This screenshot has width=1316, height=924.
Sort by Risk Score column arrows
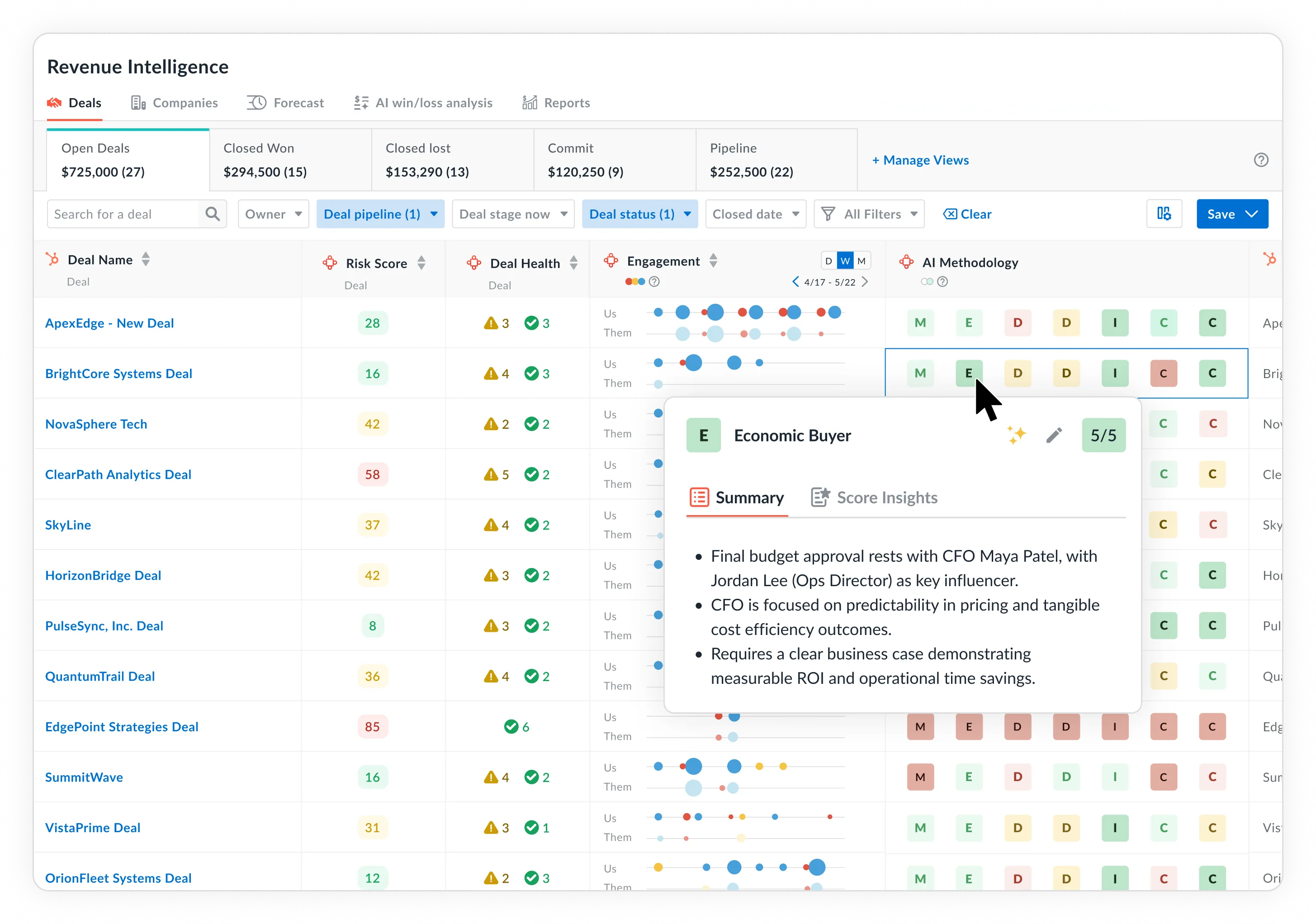(421, 263)
